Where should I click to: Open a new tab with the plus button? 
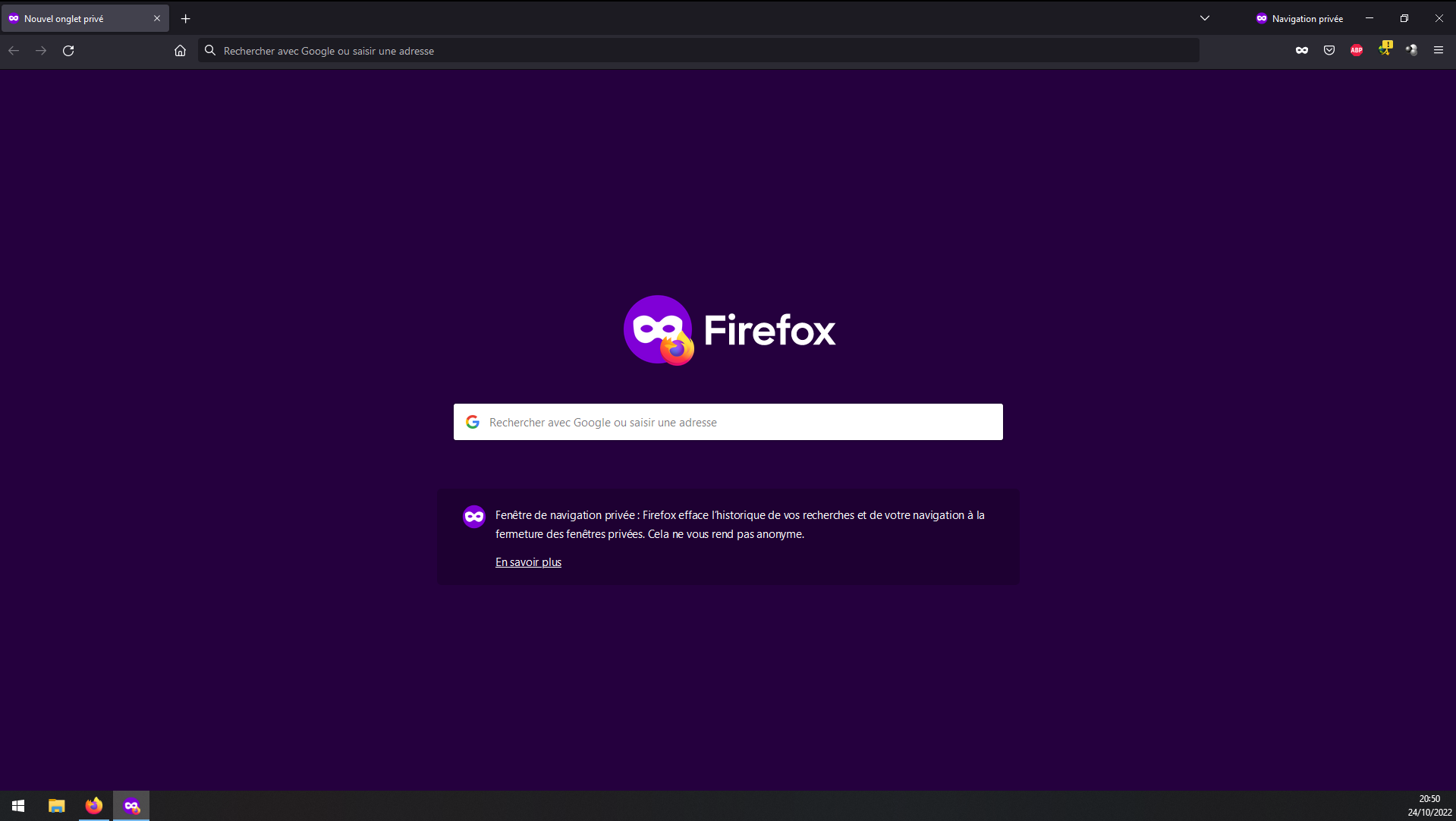(186, 19)
